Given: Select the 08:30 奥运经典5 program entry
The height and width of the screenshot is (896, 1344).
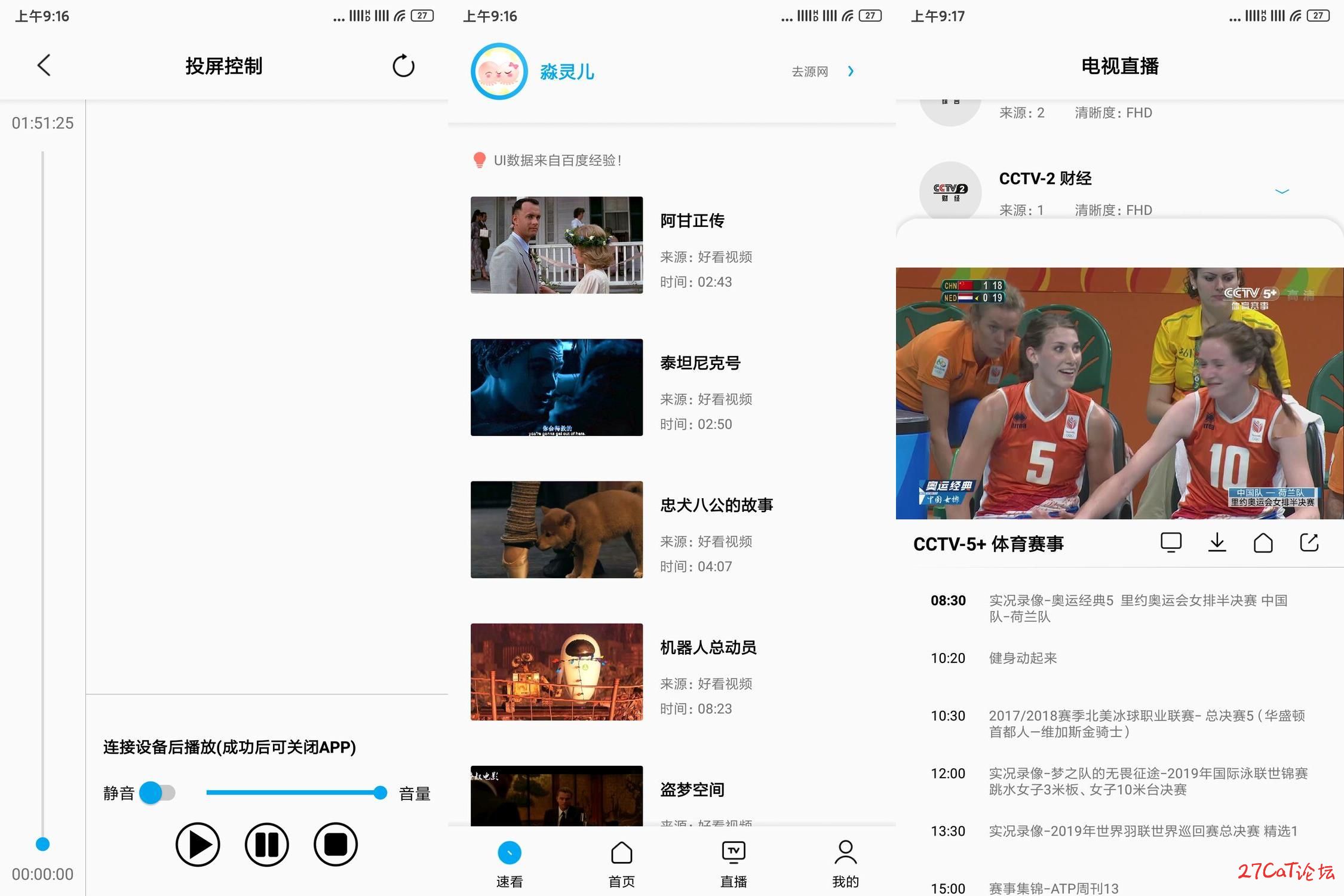Looking at the screenshot, I should click(1120, 608).
